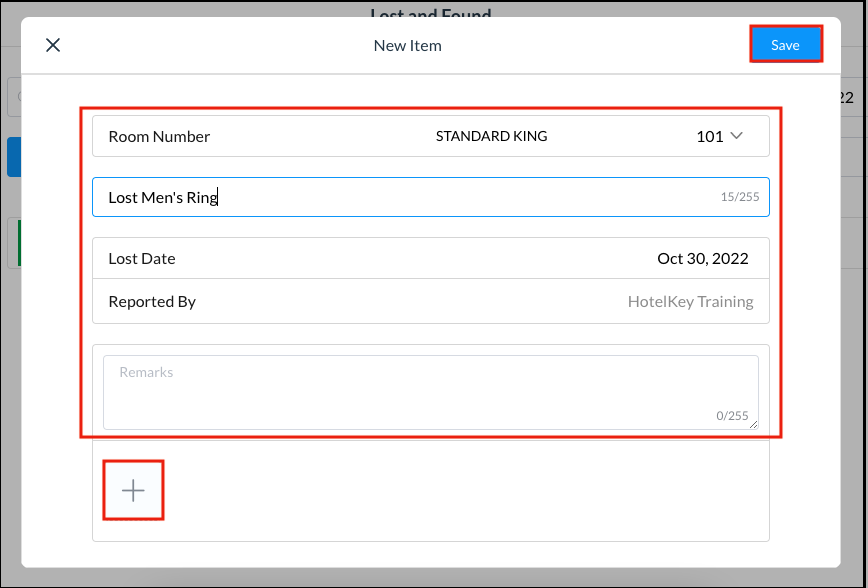
Task: Click the STANDARD KING room type text
Action: (491, 136)
